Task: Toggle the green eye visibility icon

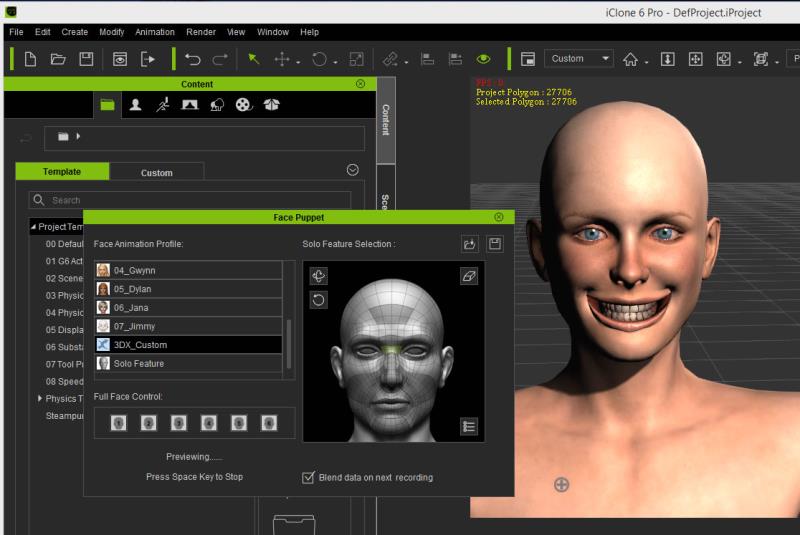Action: [483, 59]
